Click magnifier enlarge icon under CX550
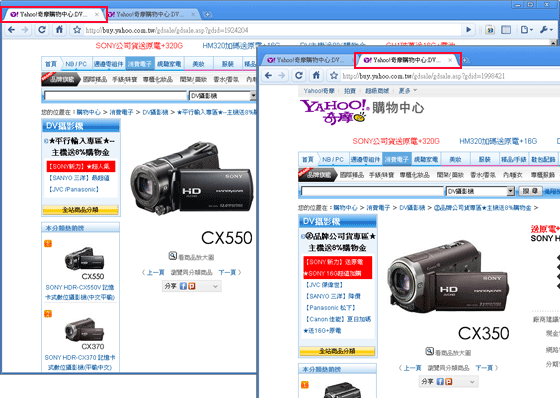The image size is (560, 398). (x=172, y=256)
